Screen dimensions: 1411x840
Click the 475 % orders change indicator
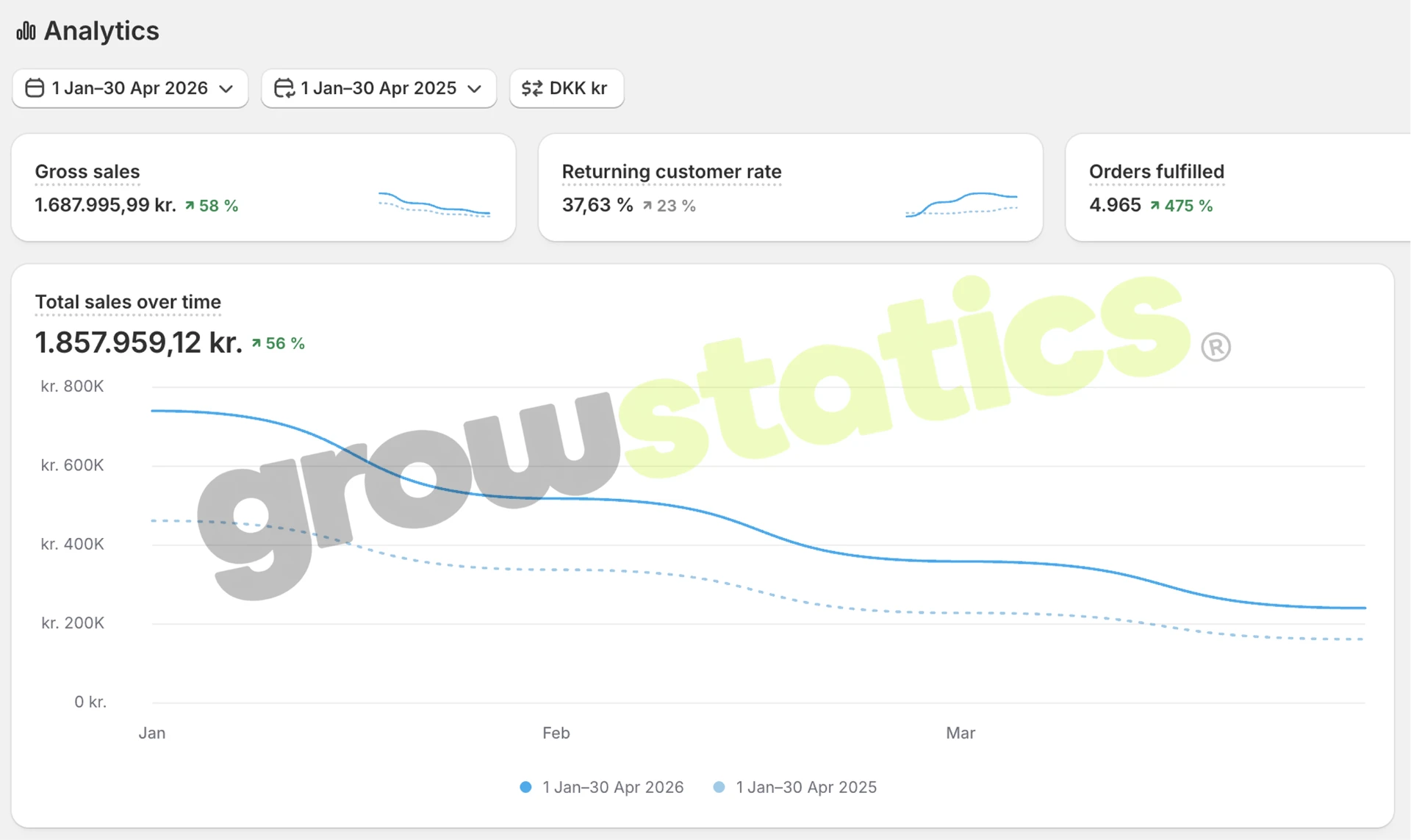coord(1182,206)
